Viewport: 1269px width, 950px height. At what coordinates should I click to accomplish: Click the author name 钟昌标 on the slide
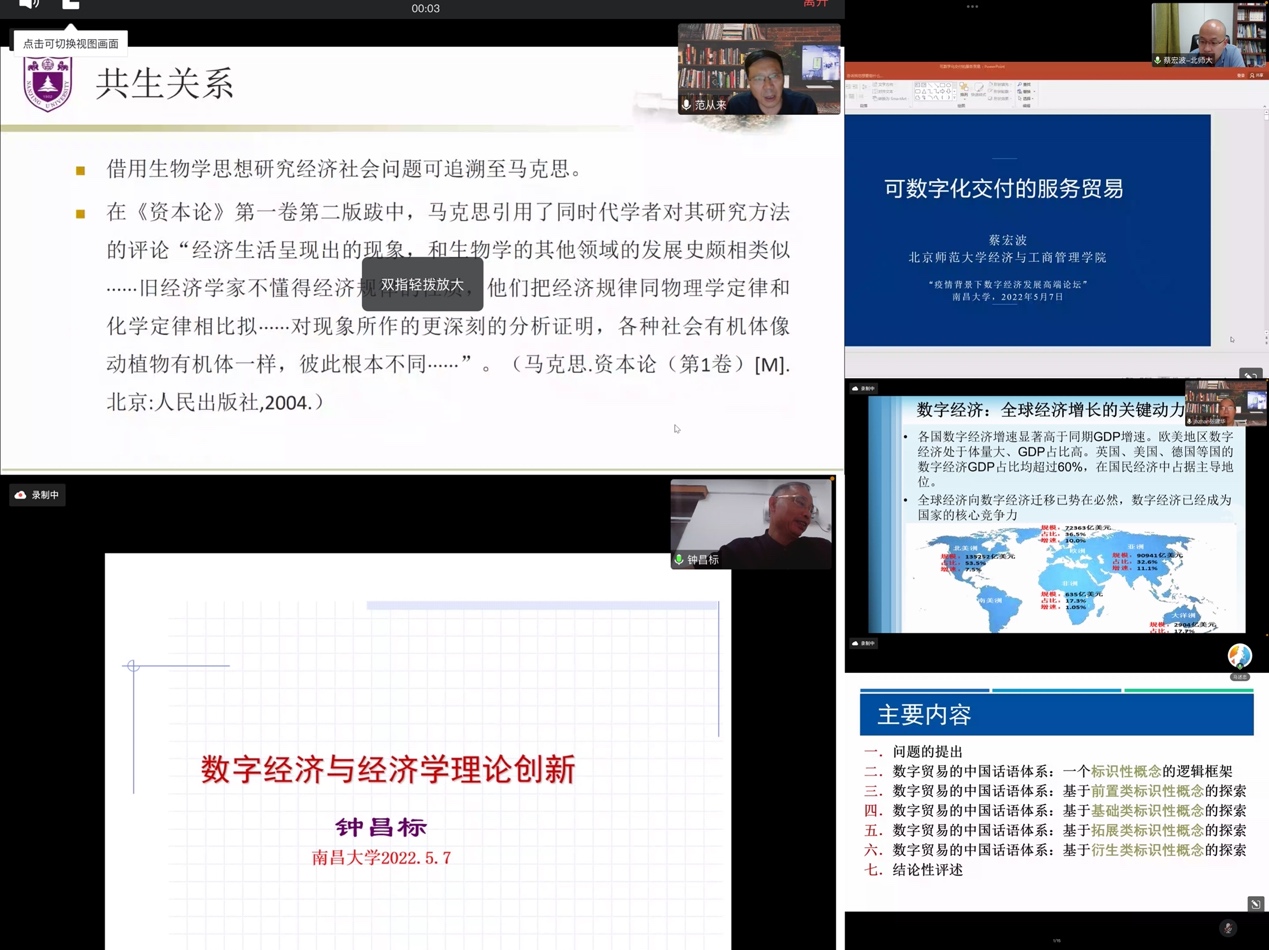click(381, 827)
